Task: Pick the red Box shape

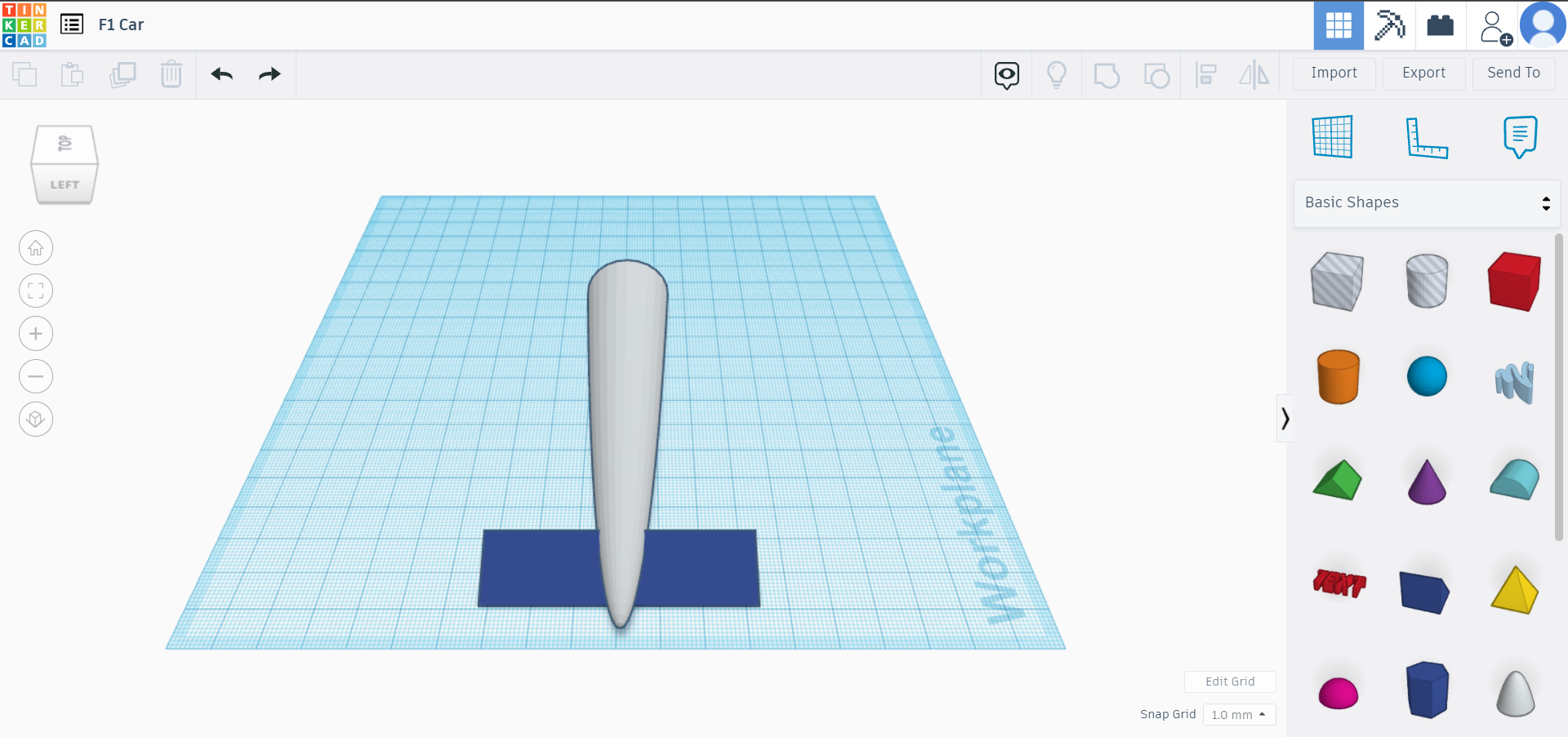Action: (x=1515, y=281)
